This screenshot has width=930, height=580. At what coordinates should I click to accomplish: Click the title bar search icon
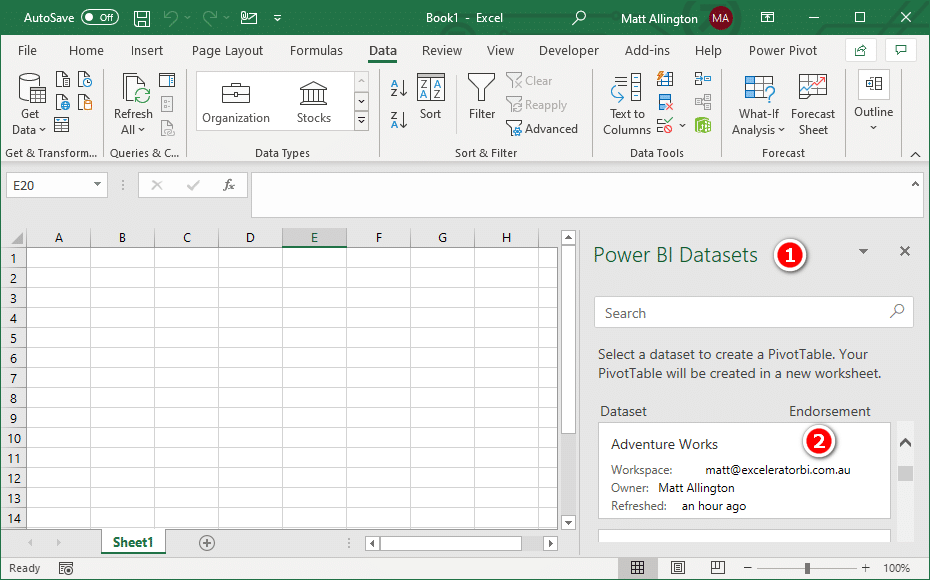578,18
